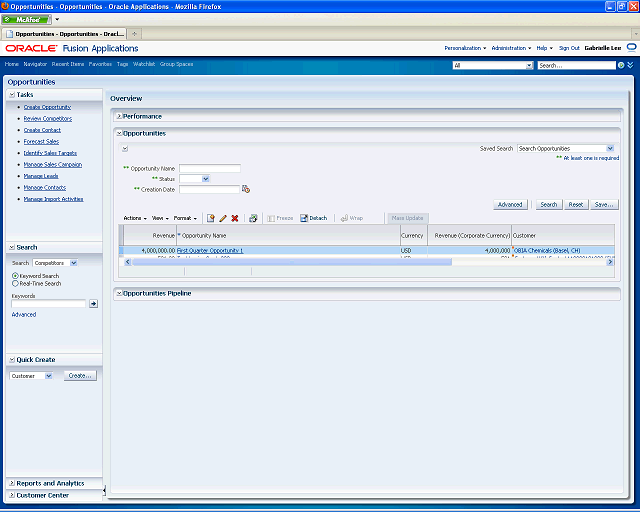Image resolution: width=640 pixels, height=512 pixels.
Task: Select the Real-Time Search radio button
Action: (15, 283)
